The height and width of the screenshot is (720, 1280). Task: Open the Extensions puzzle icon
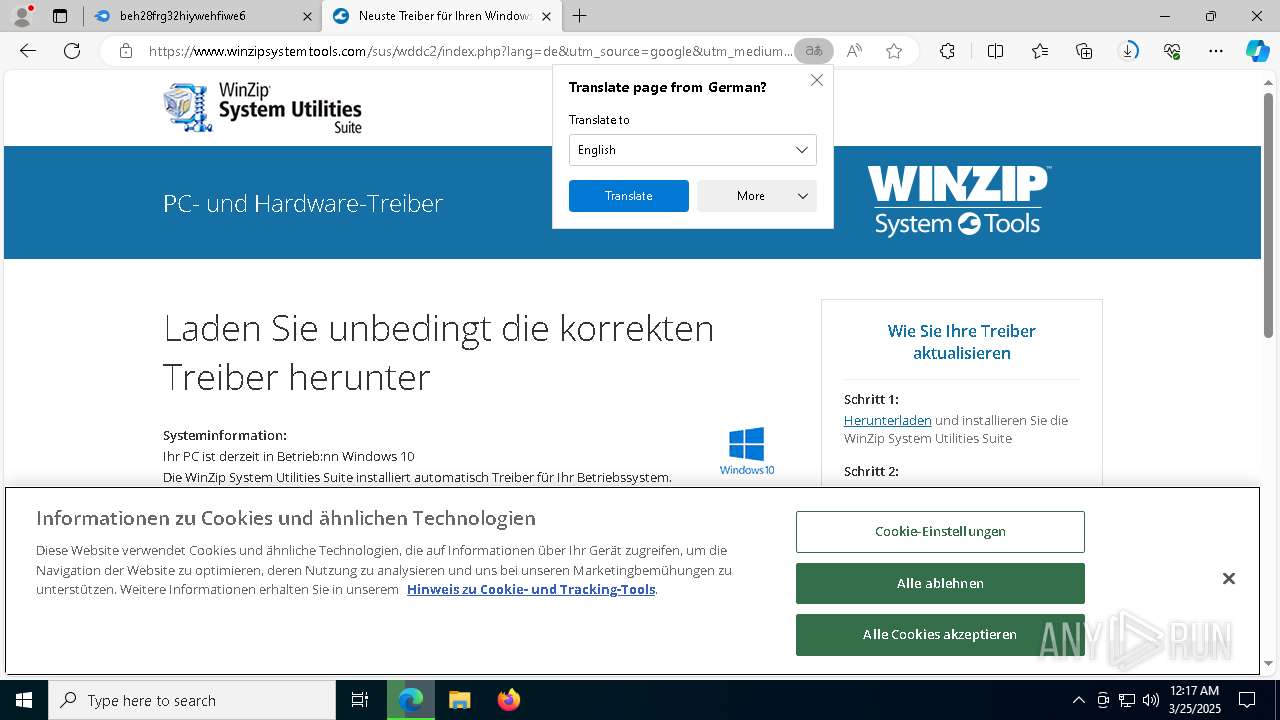947,51
